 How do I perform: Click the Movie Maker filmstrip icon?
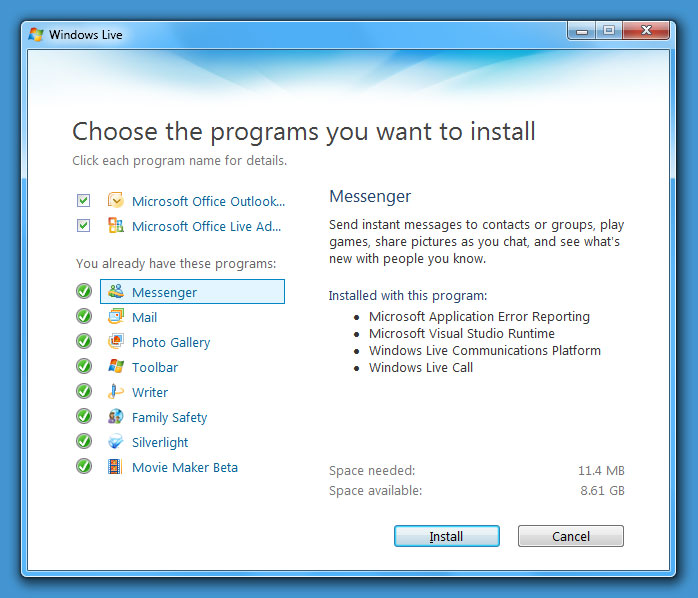tap(115, 467)
